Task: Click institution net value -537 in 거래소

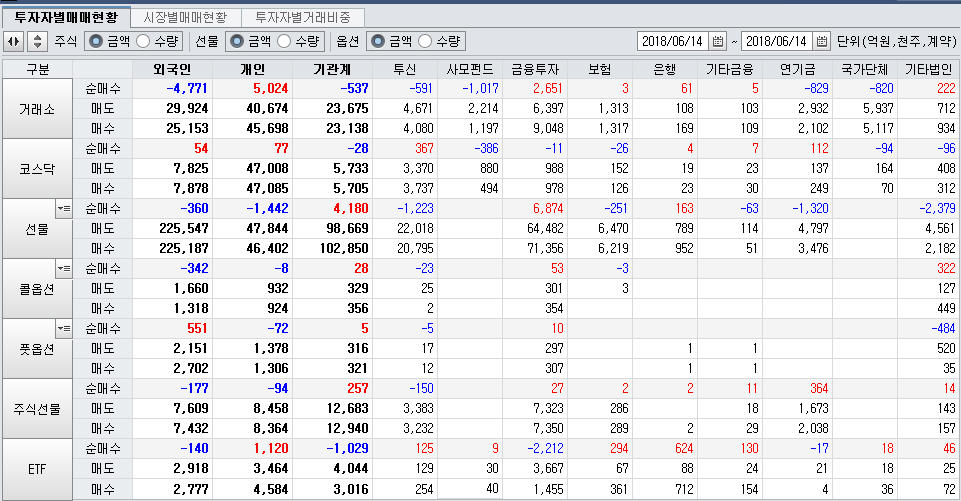Action: click(354, 89)
